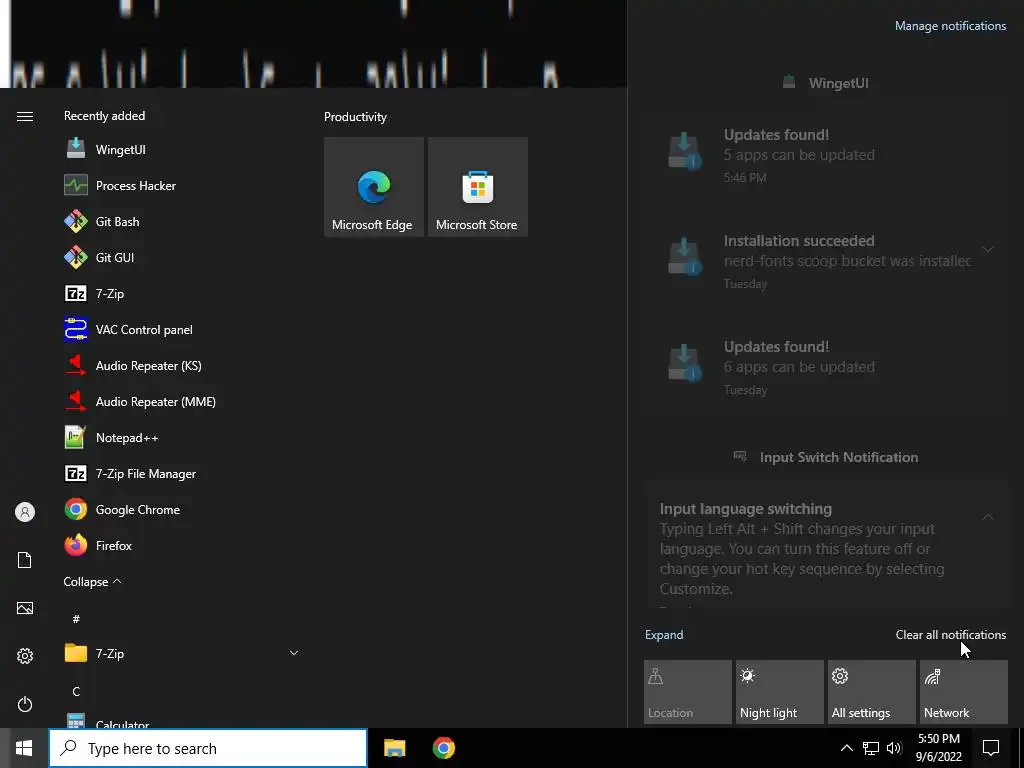Open user account icon in Start sidebar

(25, 512)
